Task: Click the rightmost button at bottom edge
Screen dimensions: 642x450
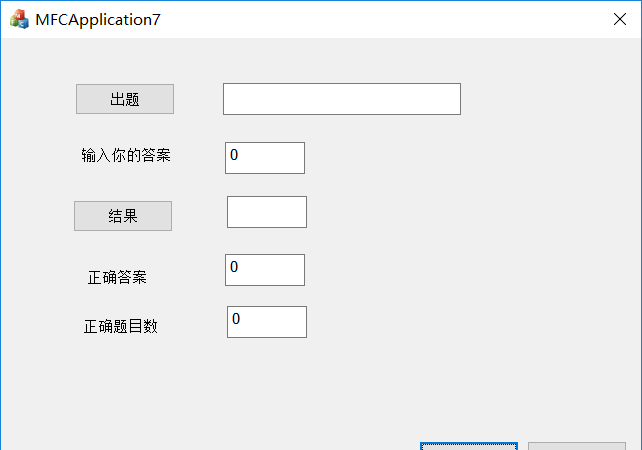Action: point(577,446)
